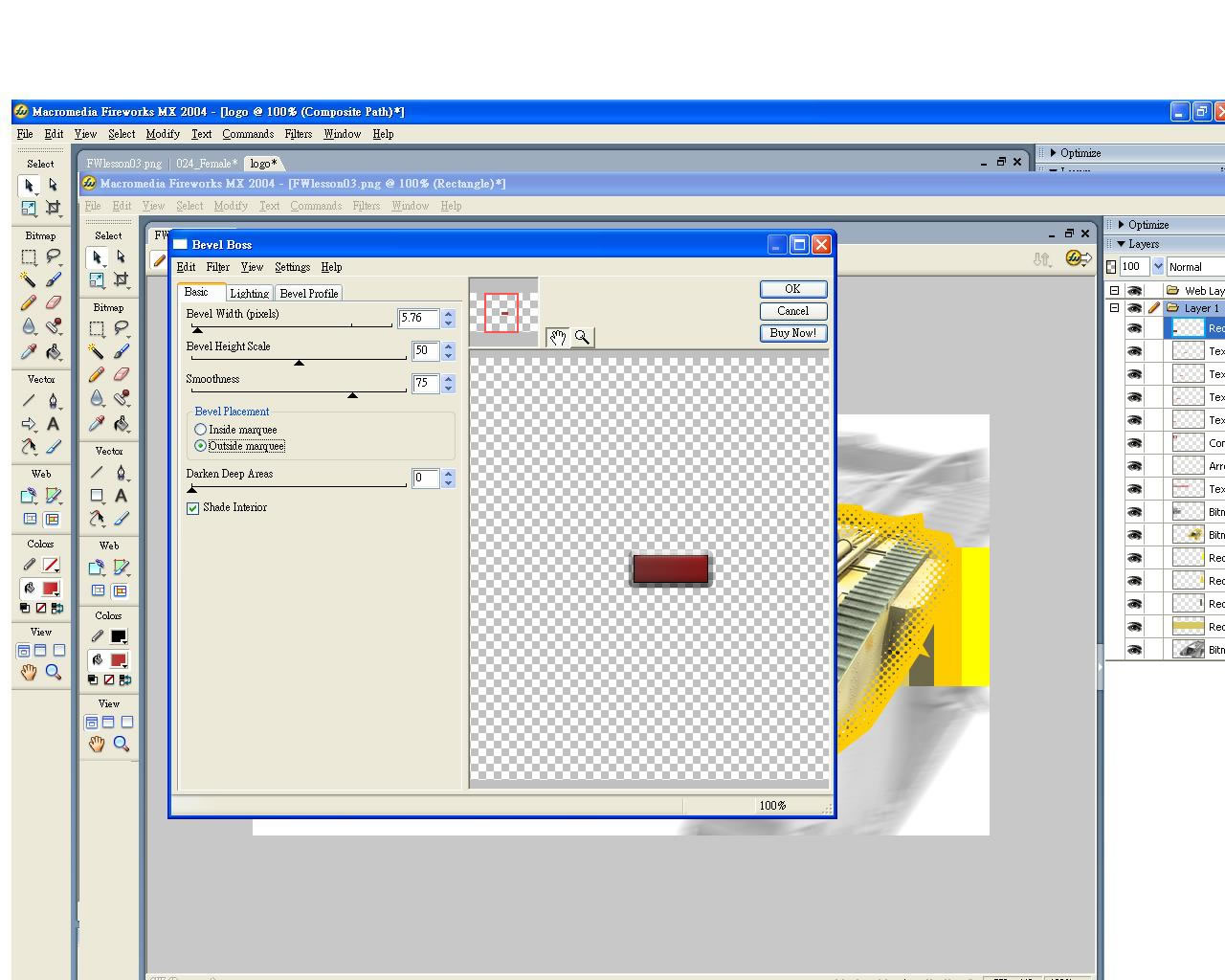This screenshot has height=980, width=1225.
Task: Pick Line tool in FWlesson03 window's Tools panel
Action: [x=97, y=472]
